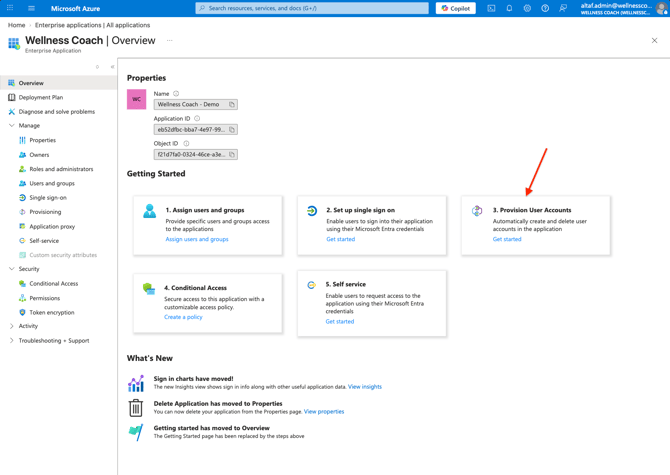
Task: Expand the Activity section
Action: click(x=12, y=326)
